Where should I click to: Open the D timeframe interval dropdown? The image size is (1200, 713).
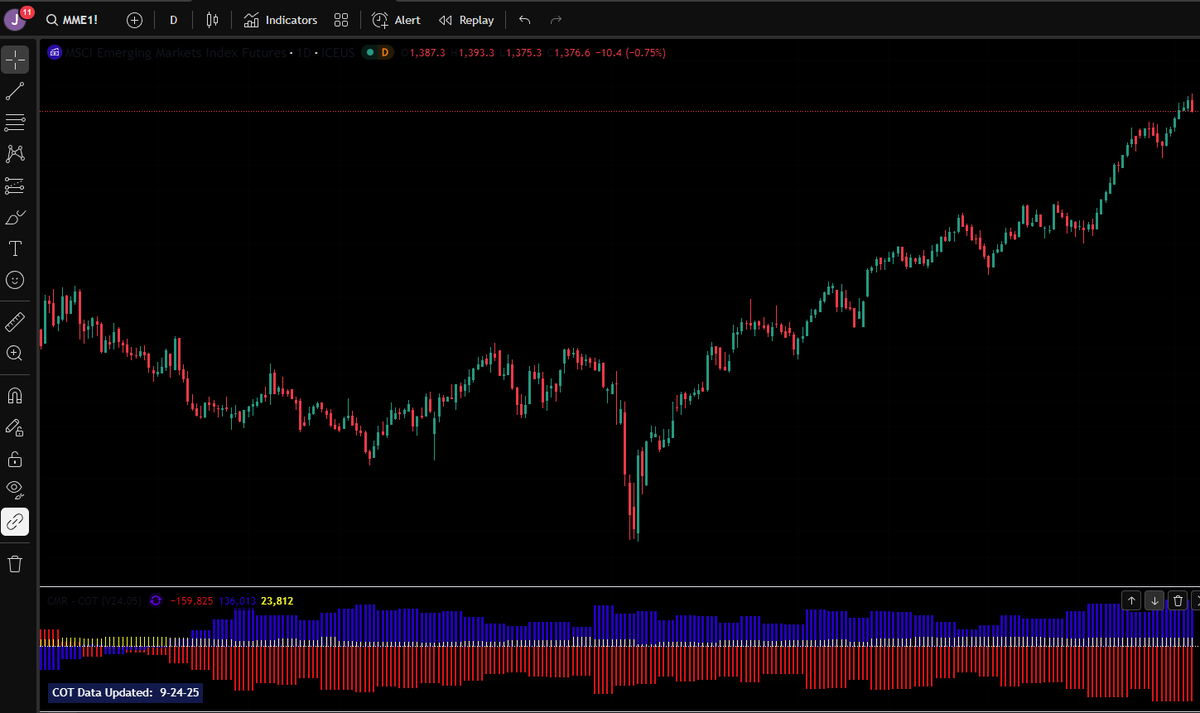click(x=173, y=20)
